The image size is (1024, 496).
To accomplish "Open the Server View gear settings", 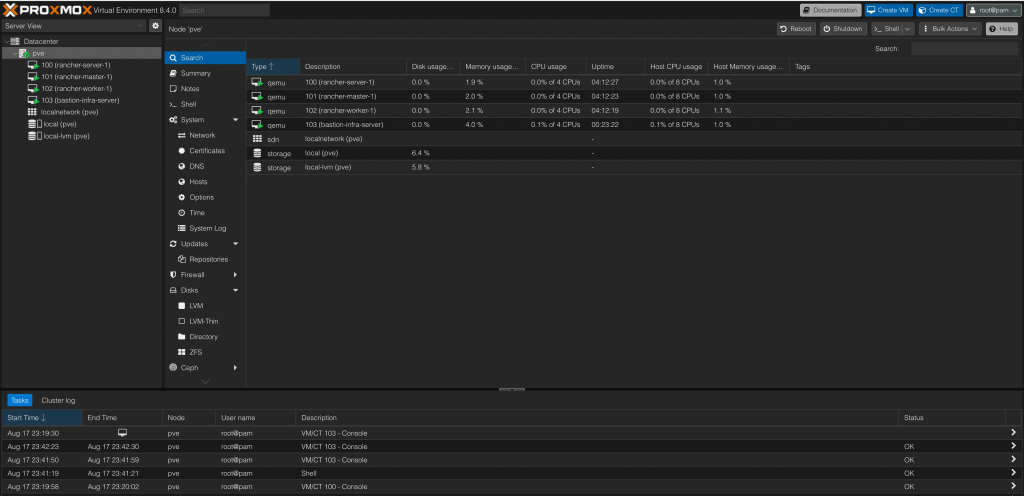I will point(155,26).
